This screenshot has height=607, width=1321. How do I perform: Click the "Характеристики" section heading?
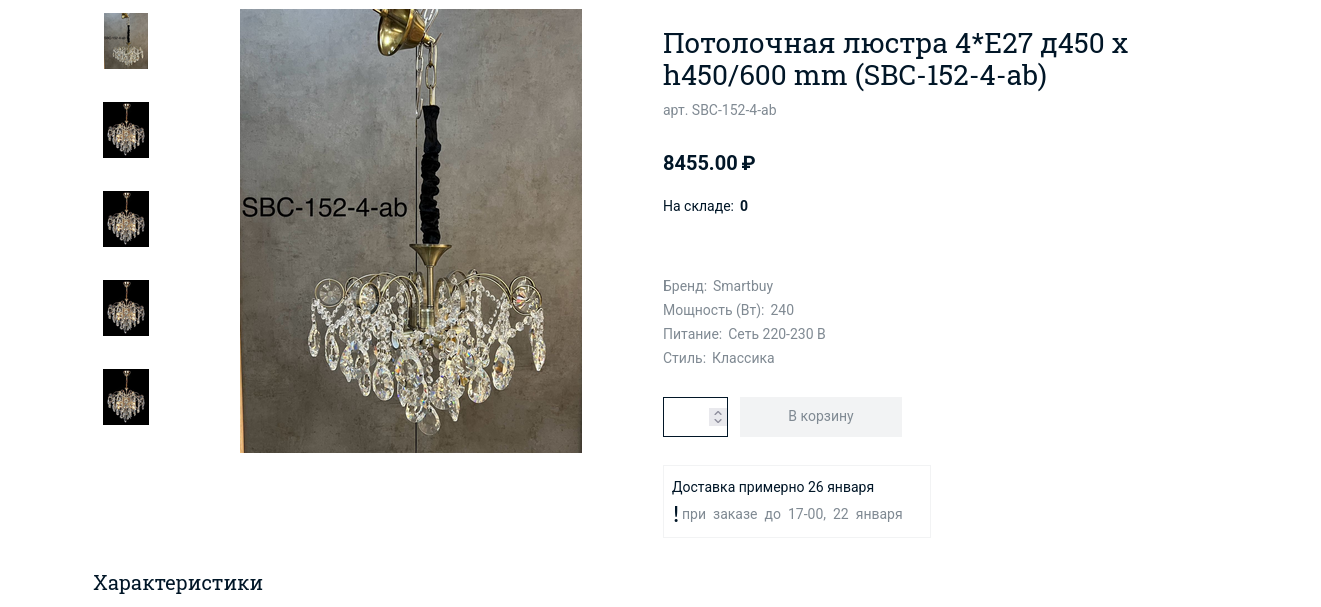pyautogui.click(x=178, y=583)
